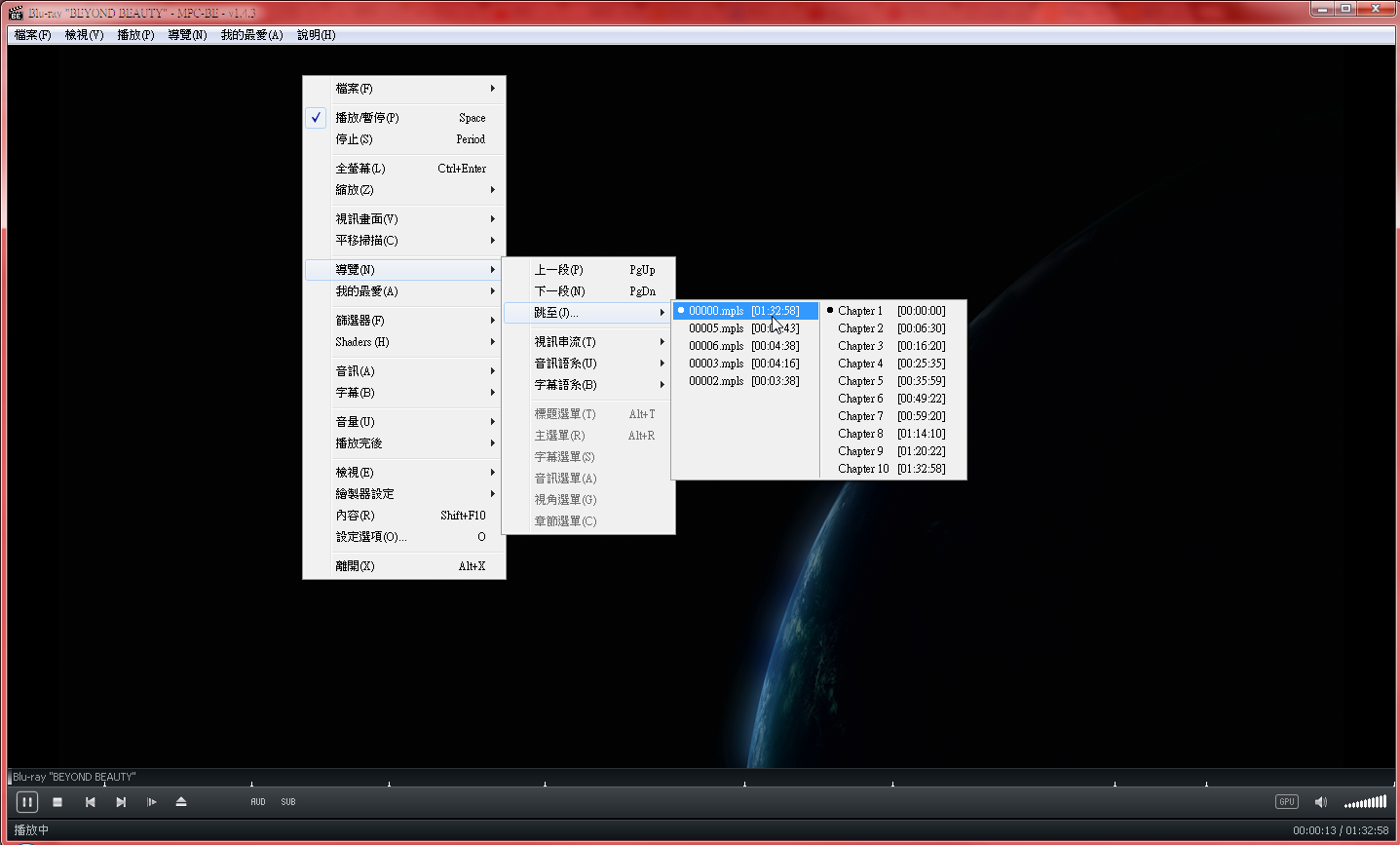Select the 00000.mpls playlist entry

[x=745, y=311]
